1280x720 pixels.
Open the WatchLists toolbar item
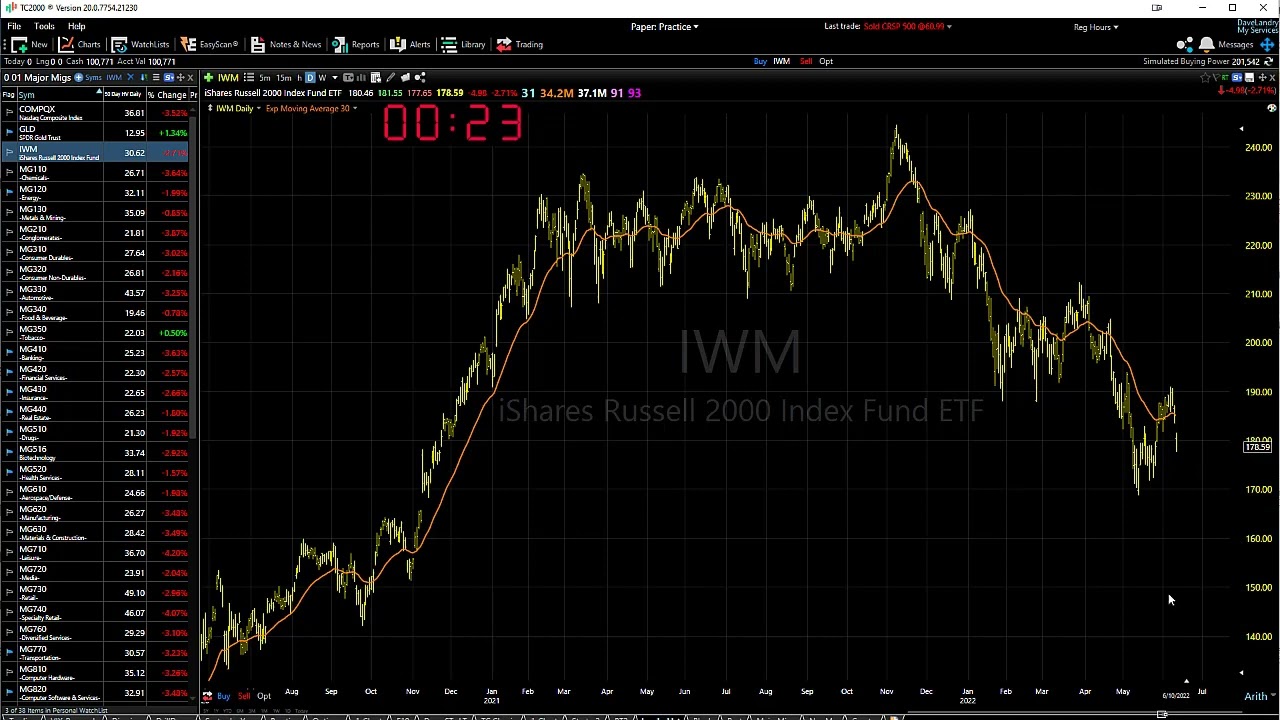click(140, 44)
